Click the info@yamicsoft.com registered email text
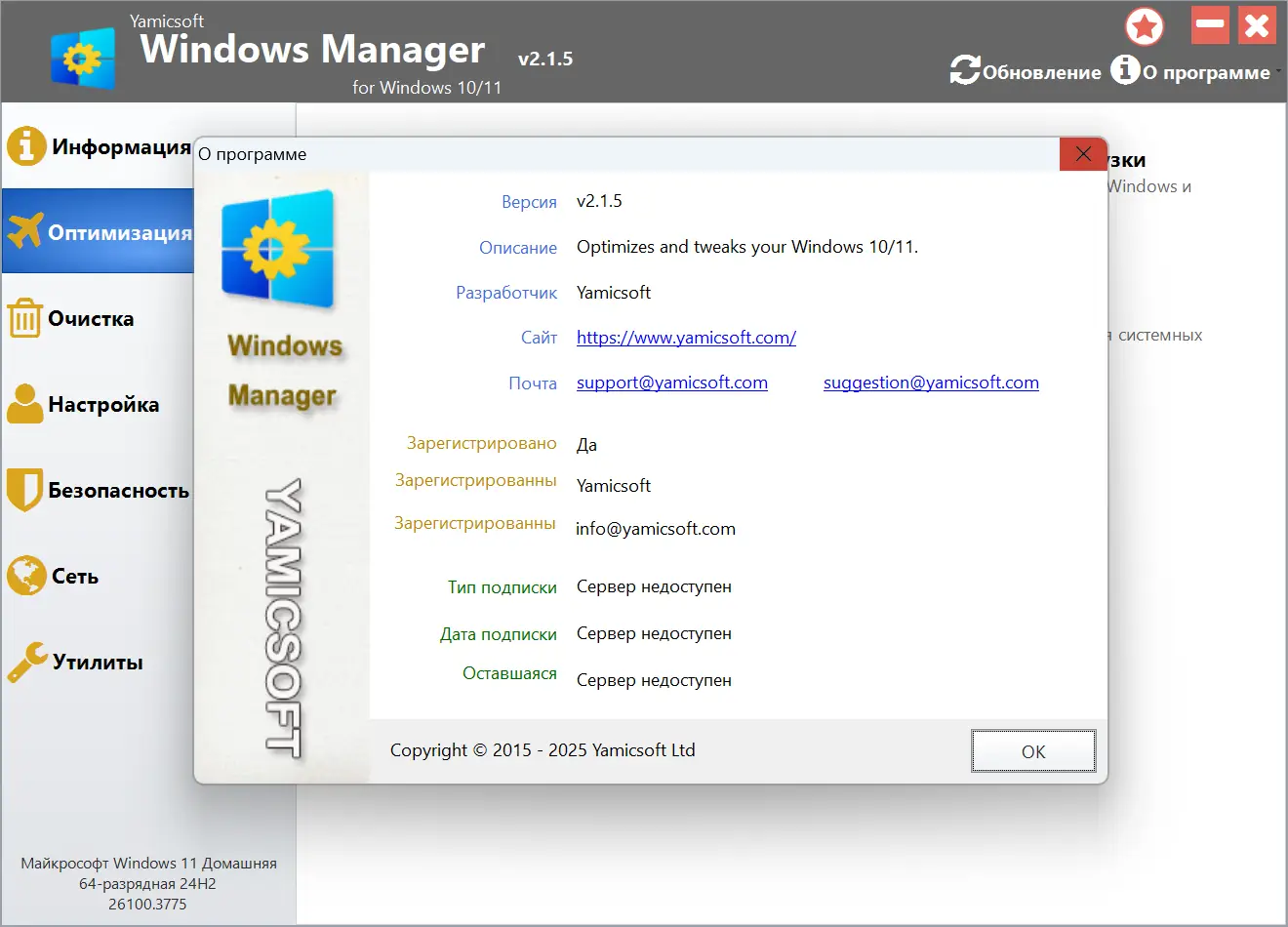 click(x=656, y=529)
